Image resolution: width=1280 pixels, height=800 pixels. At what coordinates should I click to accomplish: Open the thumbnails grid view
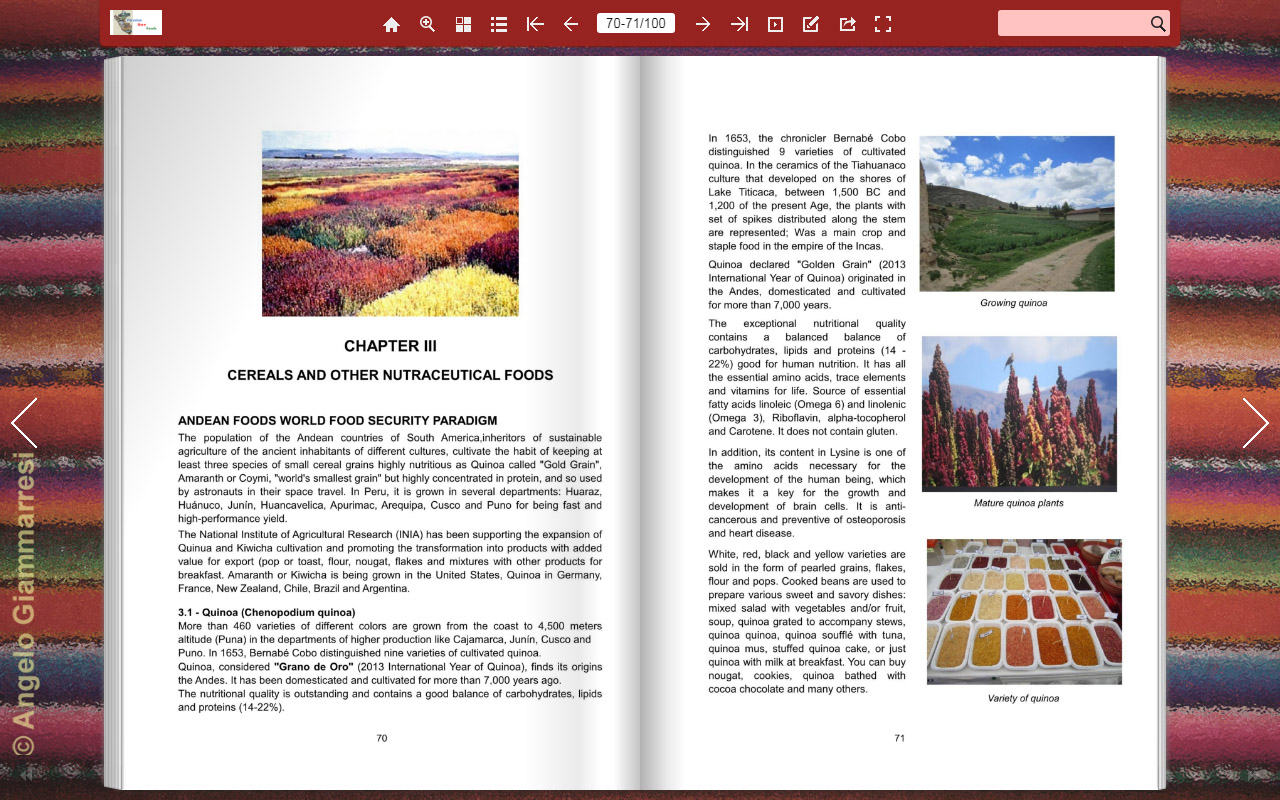click(464, 24)
